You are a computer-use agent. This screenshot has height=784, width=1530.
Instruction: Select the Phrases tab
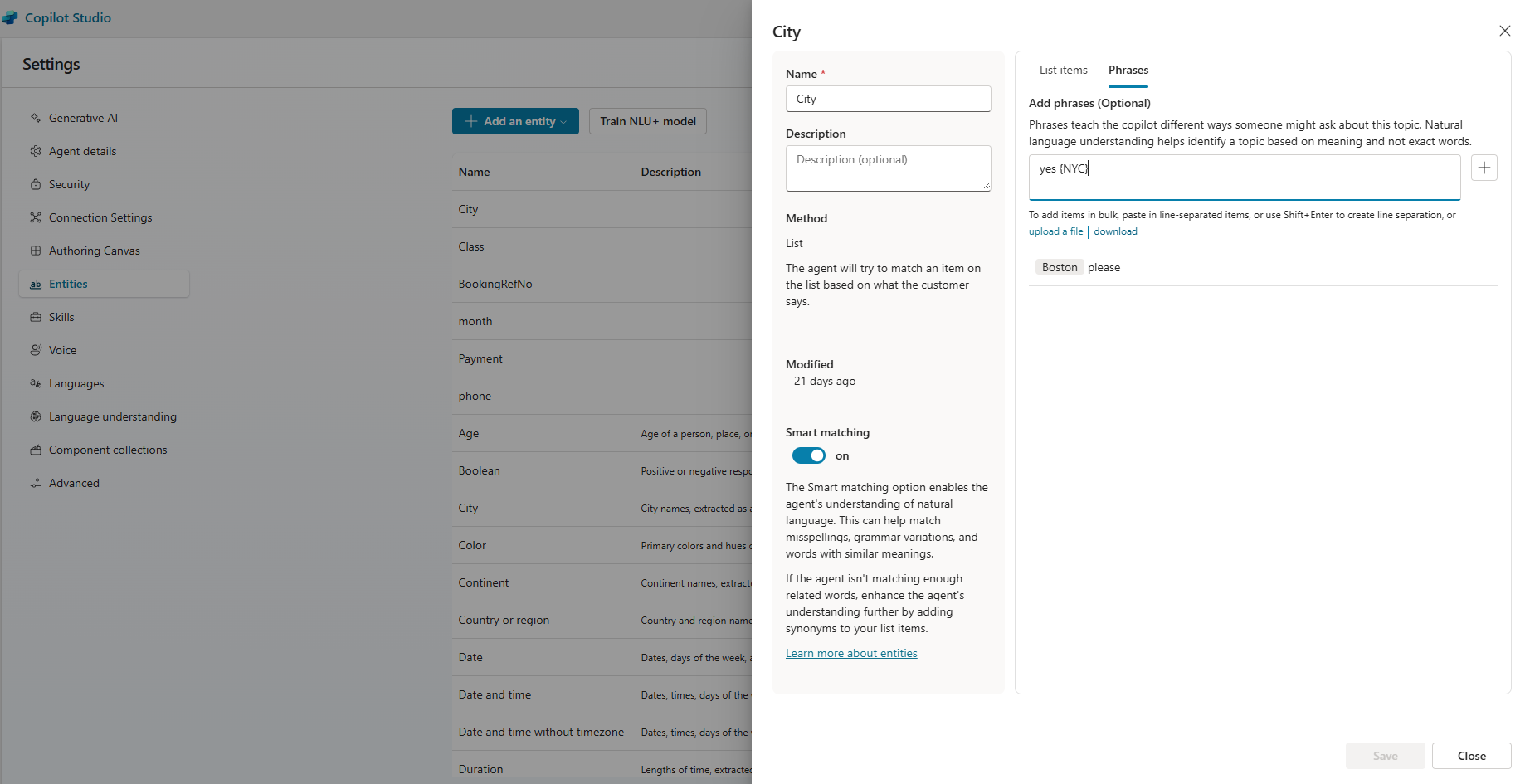(1128, 71)
